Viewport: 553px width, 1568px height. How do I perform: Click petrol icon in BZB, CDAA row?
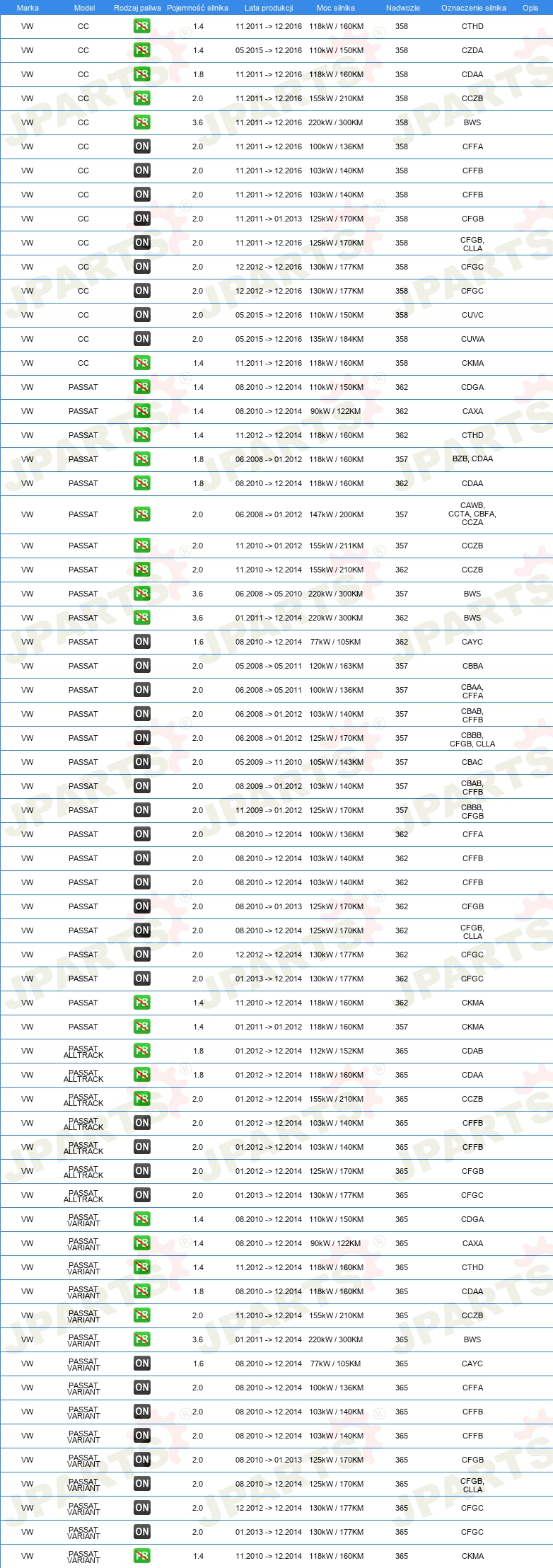(142, 459)
